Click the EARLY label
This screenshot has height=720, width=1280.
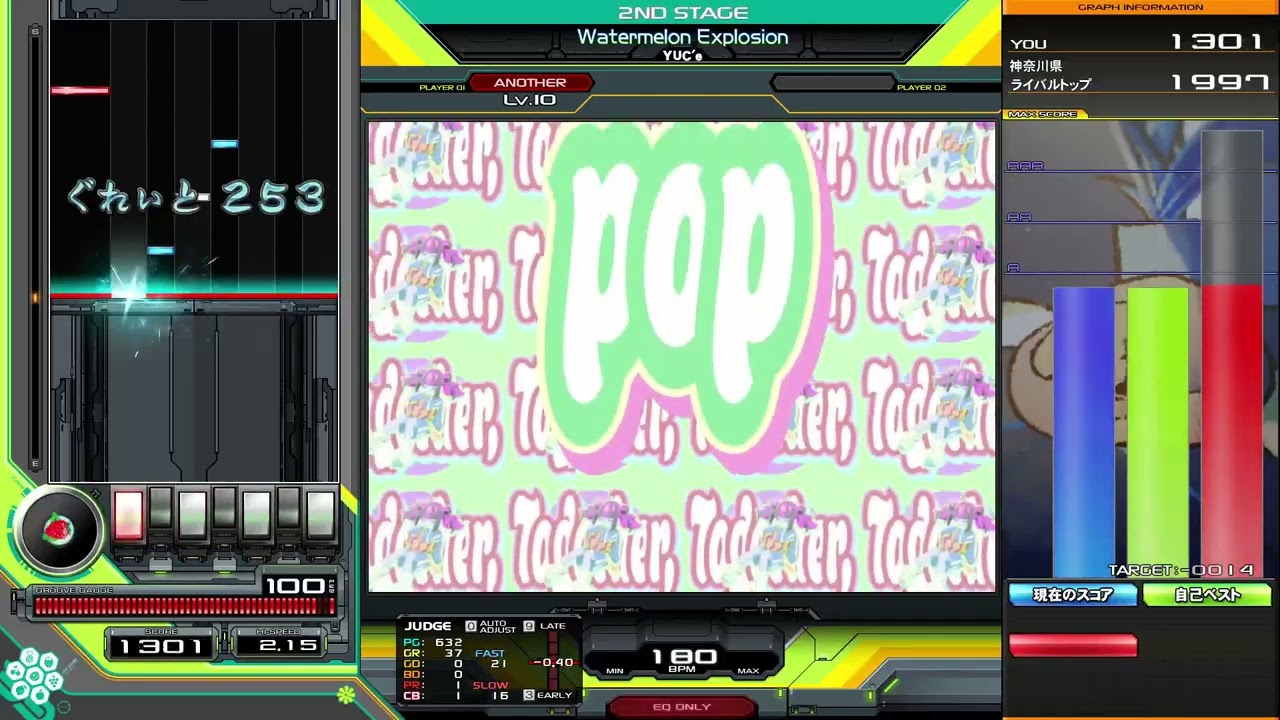(554, 695)
